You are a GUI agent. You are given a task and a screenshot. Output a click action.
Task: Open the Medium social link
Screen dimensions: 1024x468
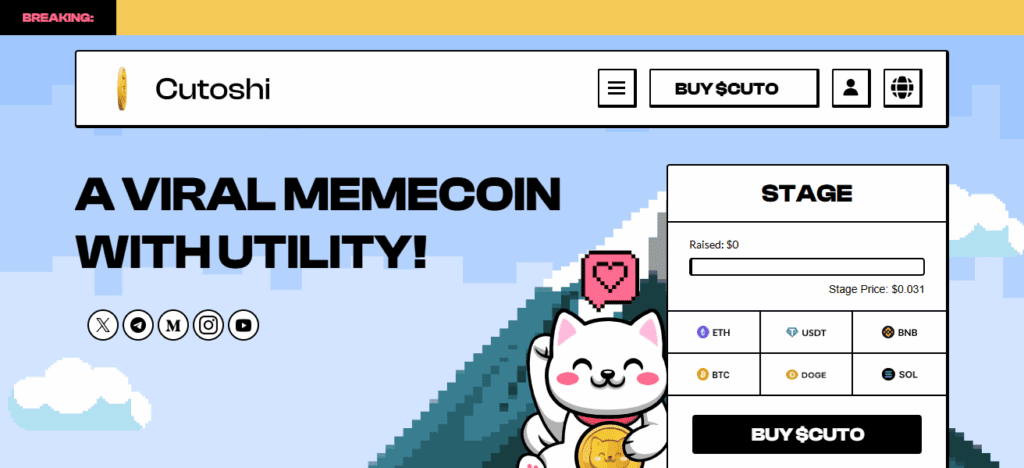(x=173, y=325)
